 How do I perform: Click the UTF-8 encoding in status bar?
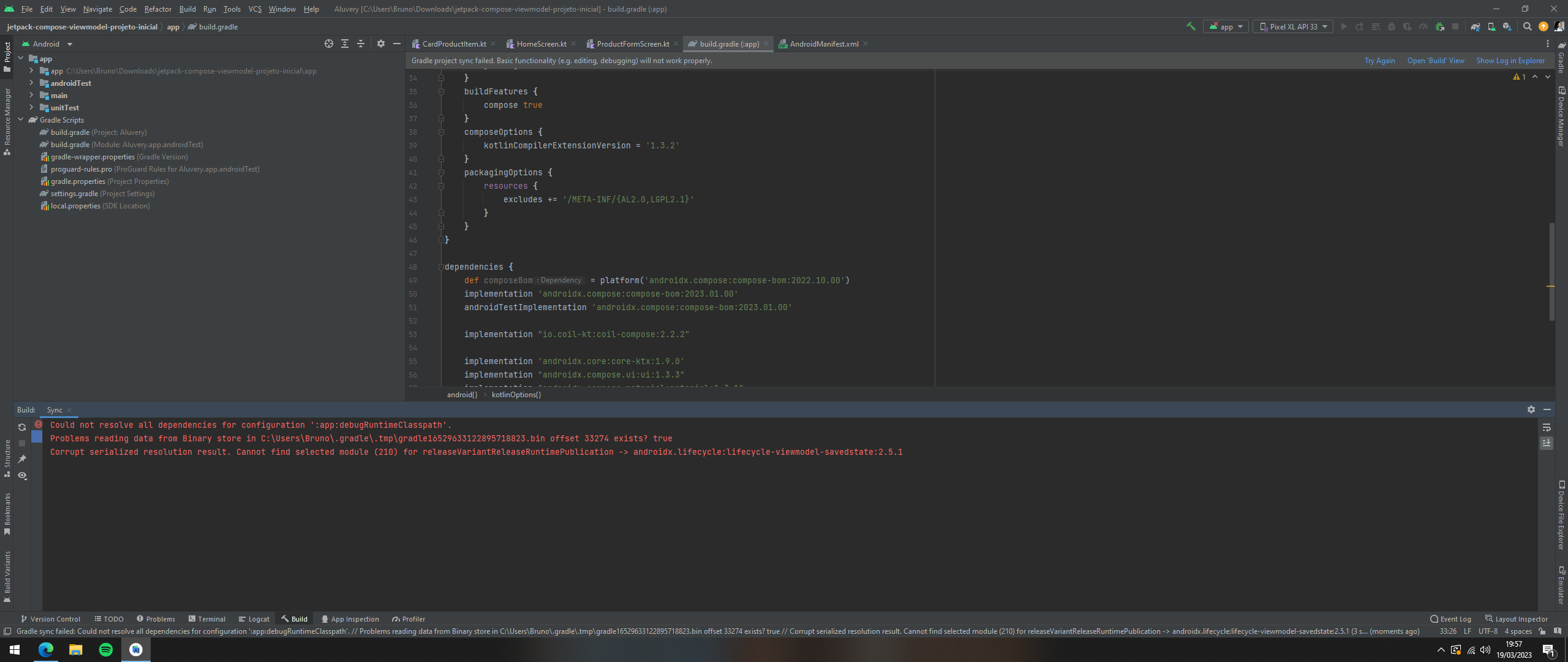pyautogui.click(x=1488, y=631)
